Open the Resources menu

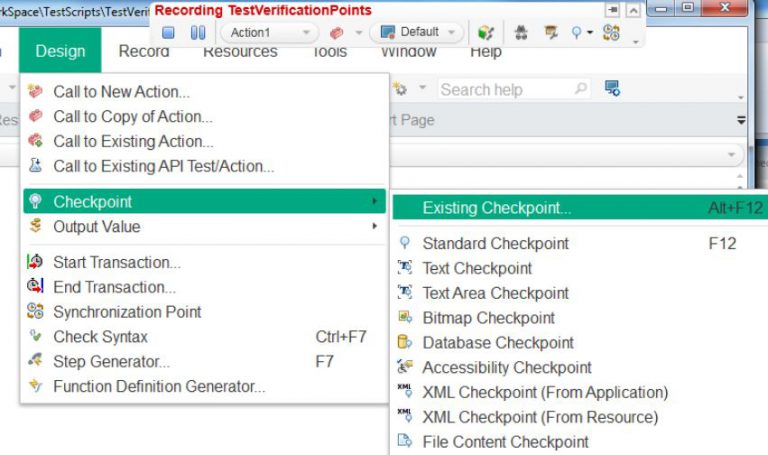click(x=240, y=51)
